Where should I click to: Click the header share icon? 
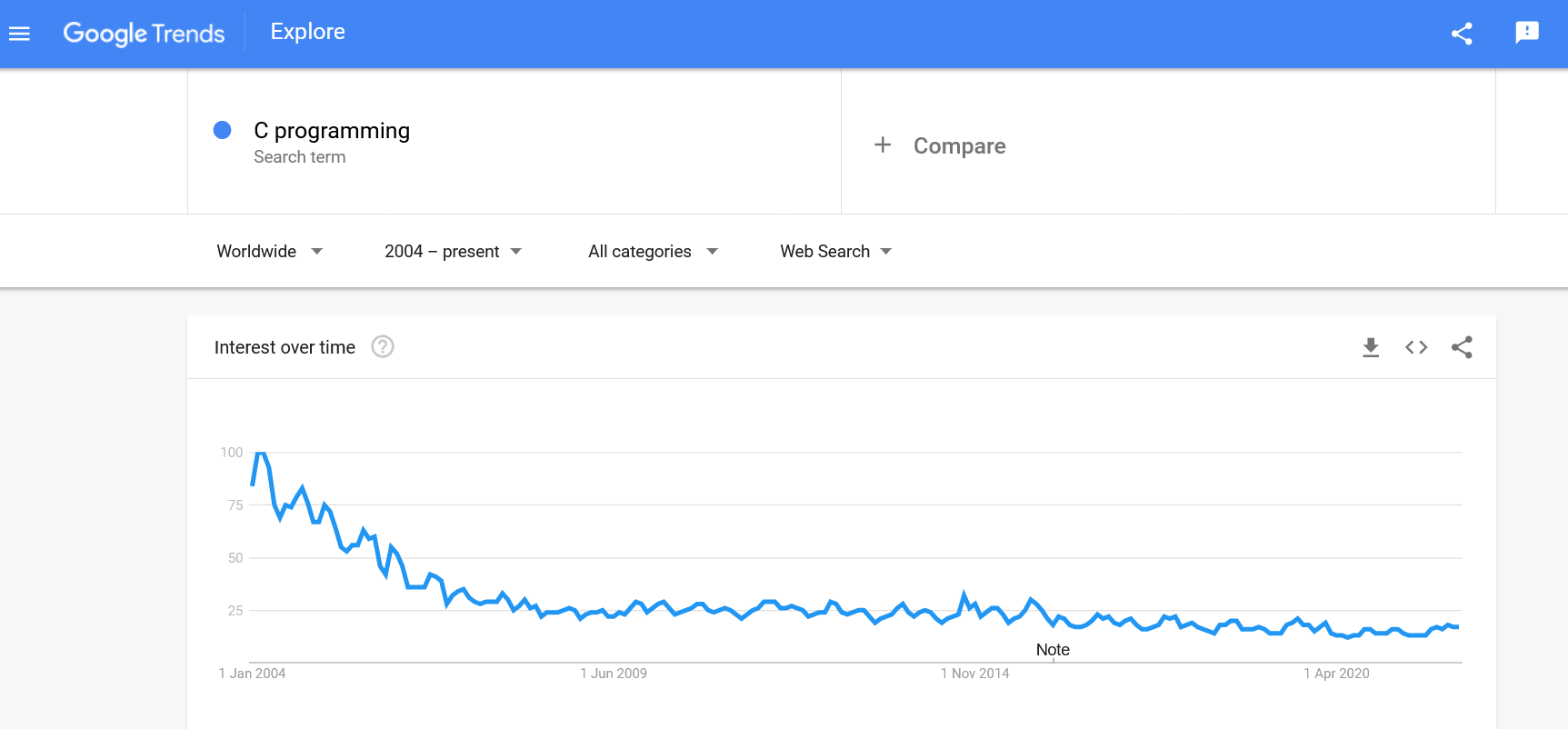[1462, 34]
